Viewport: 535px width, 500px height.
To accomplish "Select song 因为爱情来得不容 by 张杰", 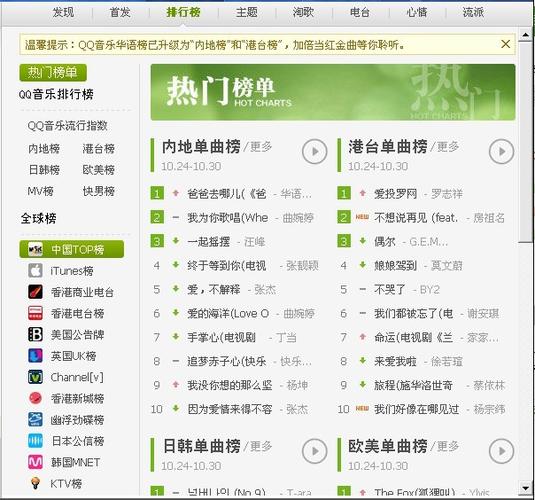I will pos(230,409).
